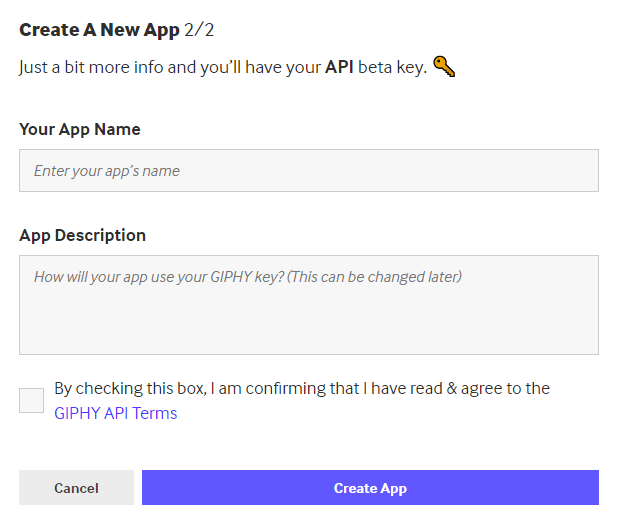Focus the Your App Name input field

tap(308, 171)
